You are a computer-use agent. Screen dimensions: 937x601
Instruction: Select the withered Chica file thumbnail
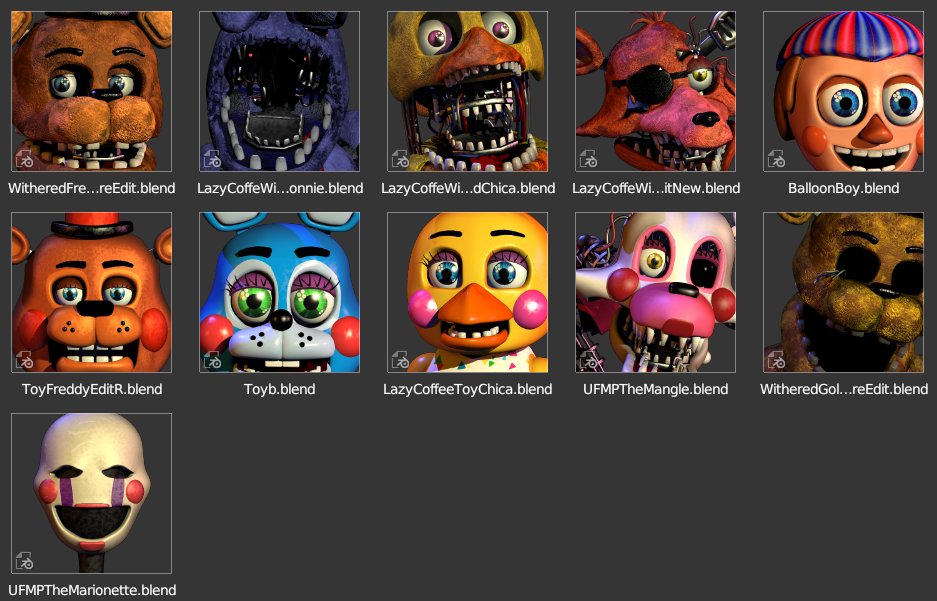[x=467, y=91]
